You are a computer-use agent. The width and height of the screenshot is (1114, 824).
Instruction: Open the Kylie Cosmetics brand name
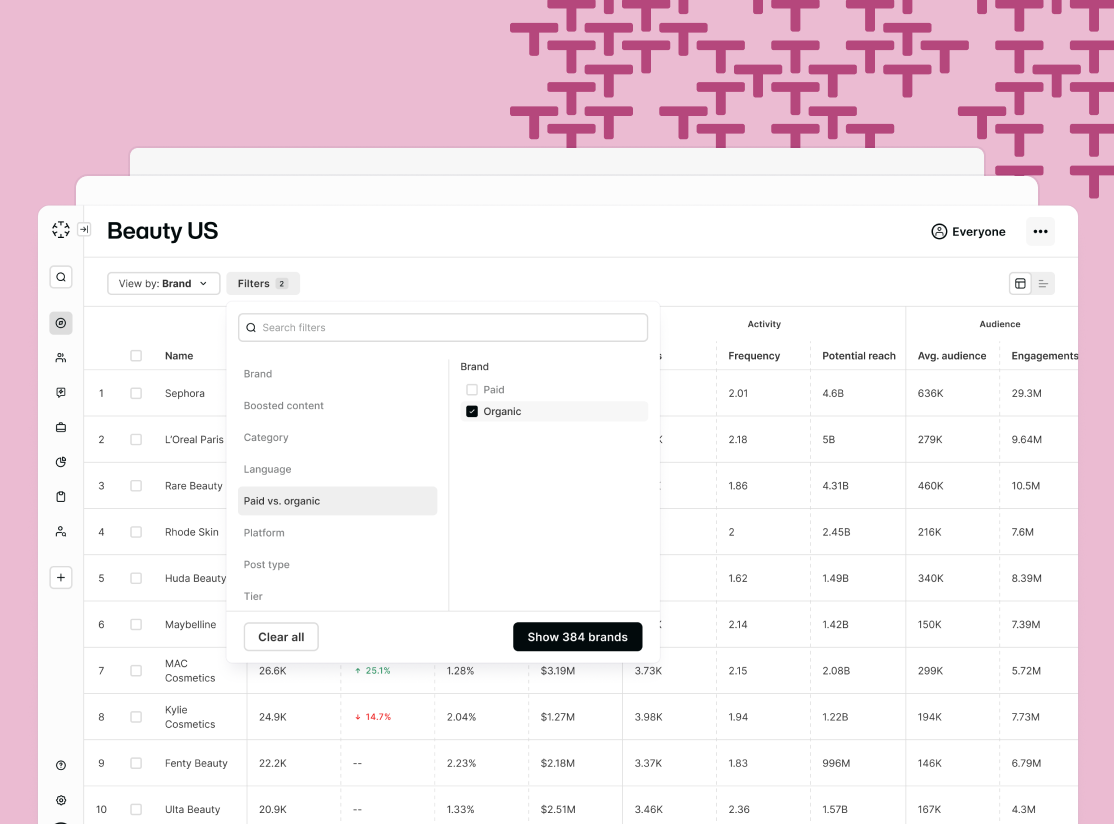pos(190,717)
